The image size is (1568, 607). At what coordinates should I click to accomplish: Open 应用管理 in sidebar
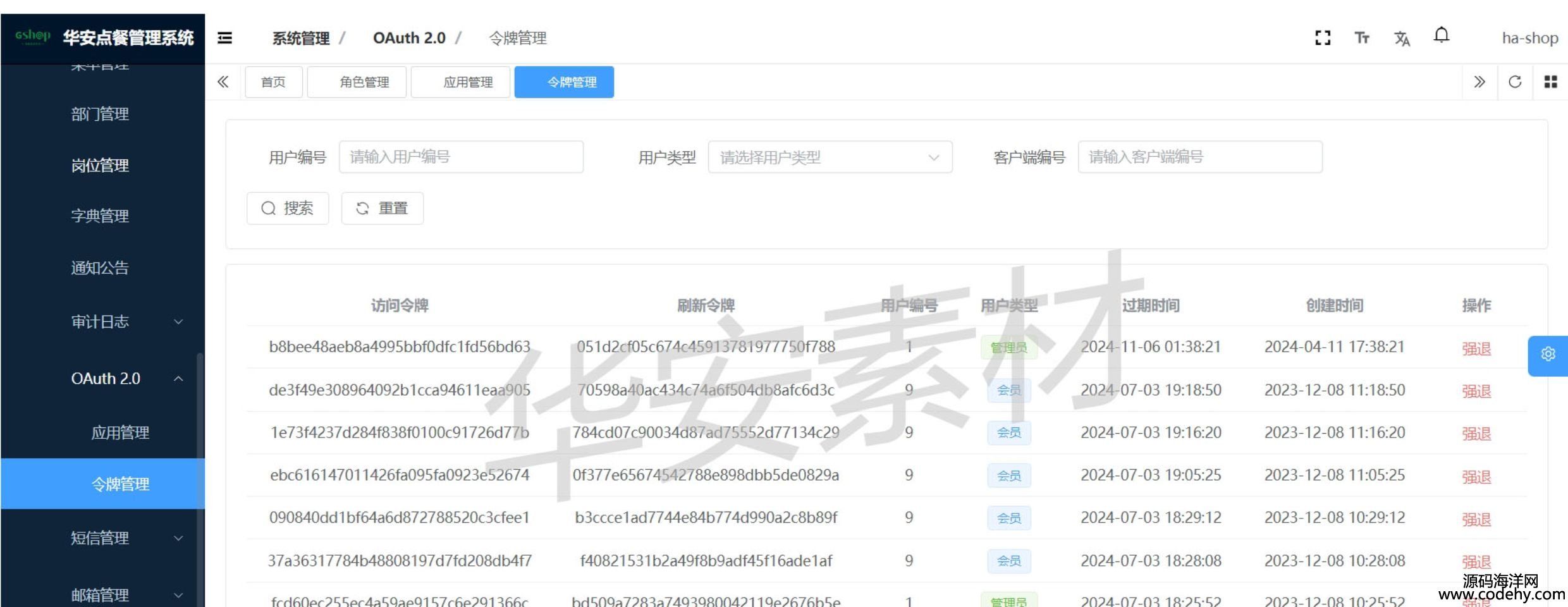coord(120,433)
